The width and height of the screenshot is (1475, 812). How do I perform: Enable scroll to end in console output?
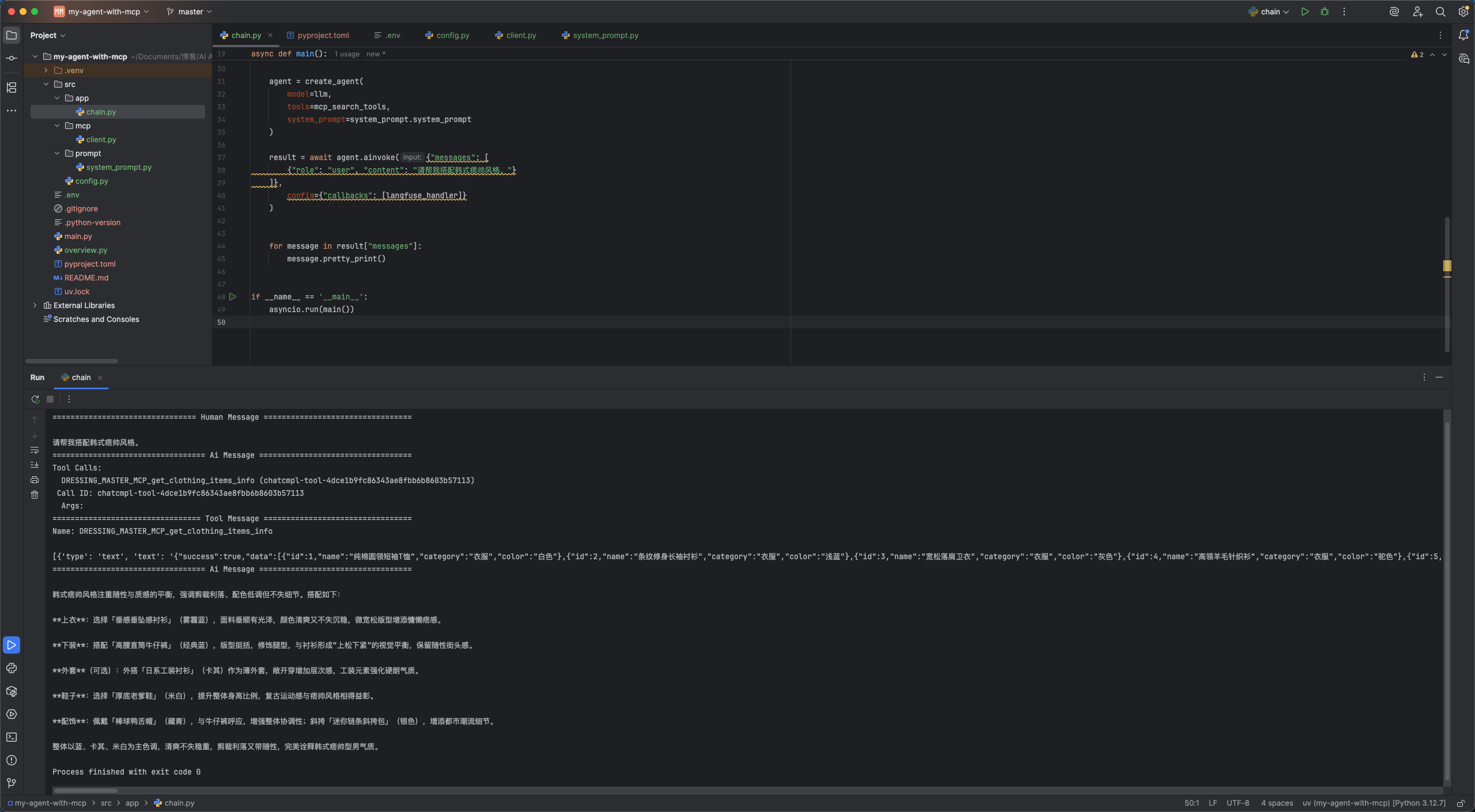point(35,464)
